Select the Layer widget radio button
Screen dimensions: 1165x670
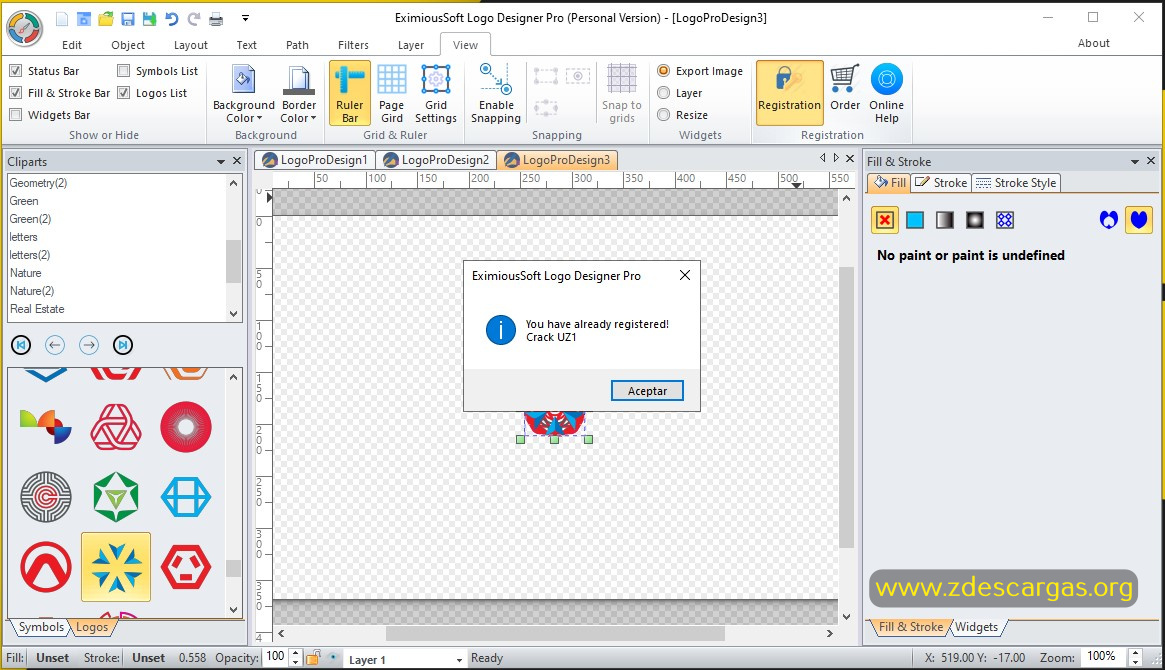click(x=663, y=93)
